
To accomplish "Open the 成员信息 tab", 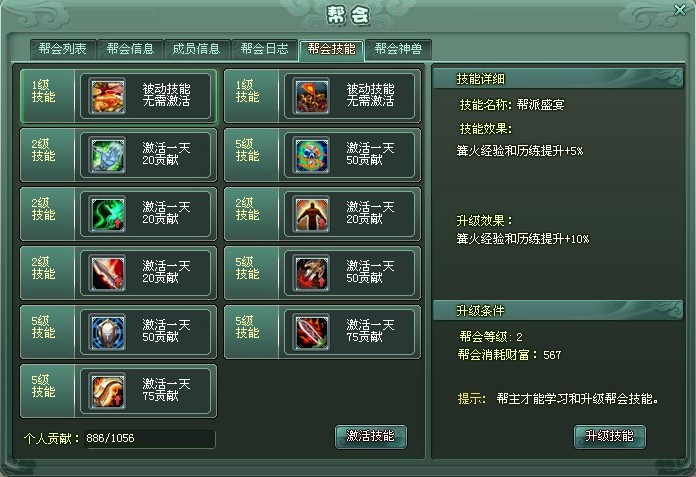I will [197, 49].
